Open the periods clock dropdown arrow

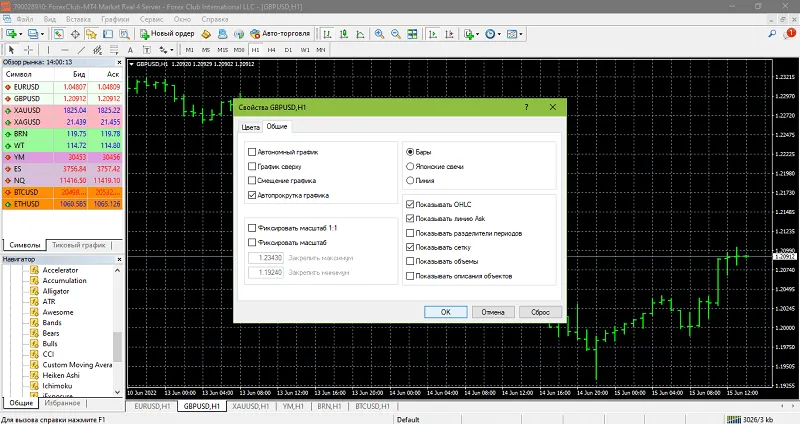click(x=498, y=34)
